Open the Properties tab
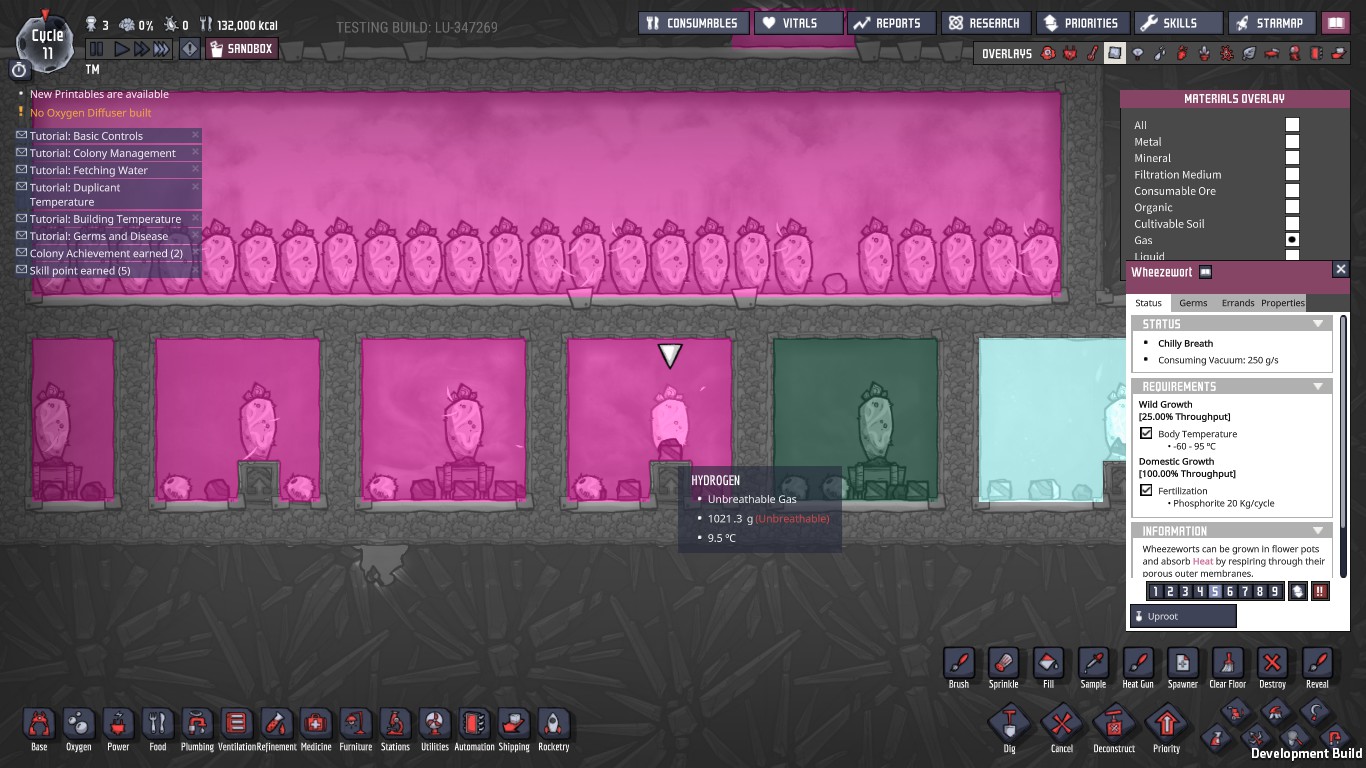This screenshot has width=1366, height=768. click(x=1282, y=303)
